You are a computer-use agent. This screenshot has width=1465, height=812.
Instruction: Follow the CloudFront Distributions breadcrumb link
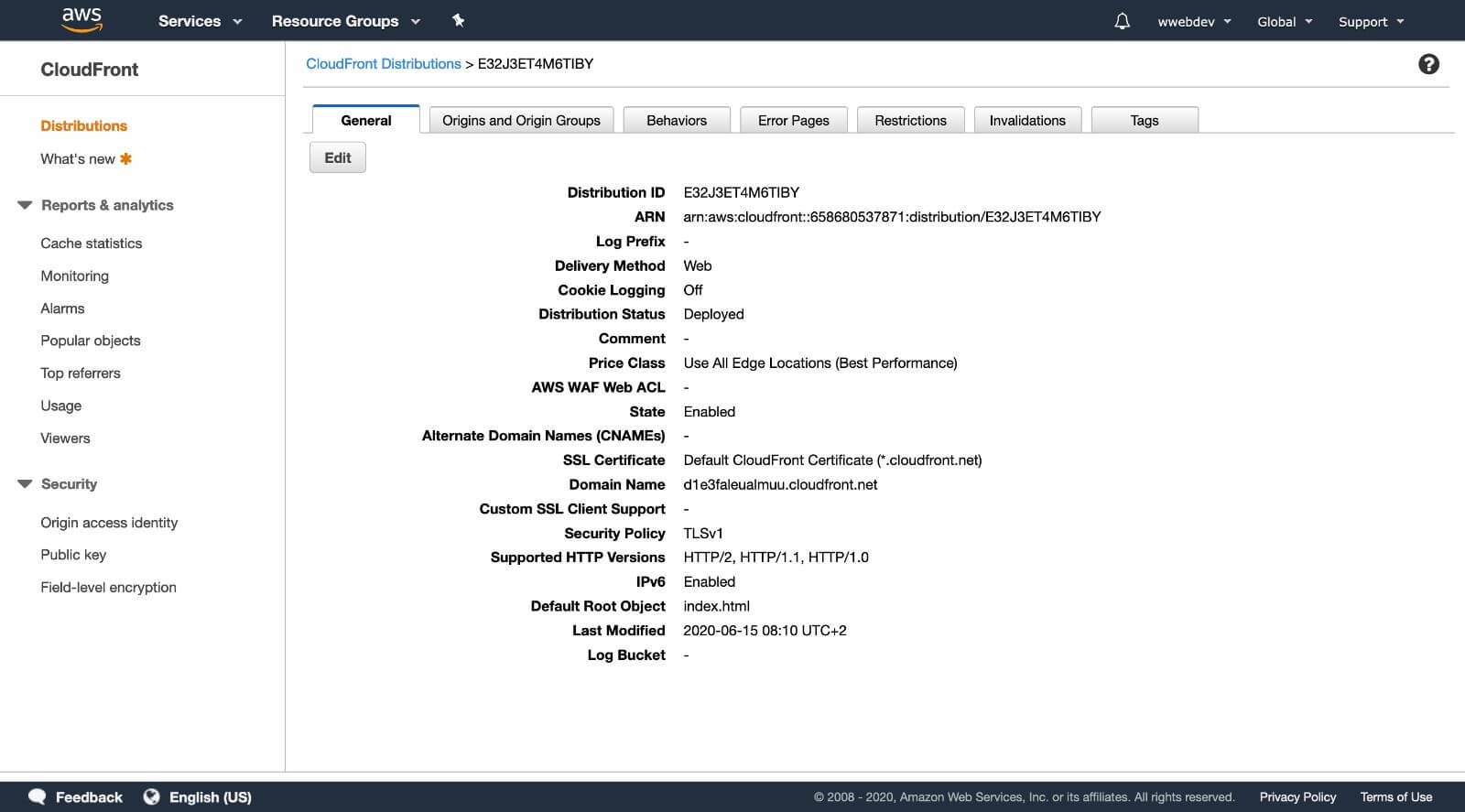384,64
